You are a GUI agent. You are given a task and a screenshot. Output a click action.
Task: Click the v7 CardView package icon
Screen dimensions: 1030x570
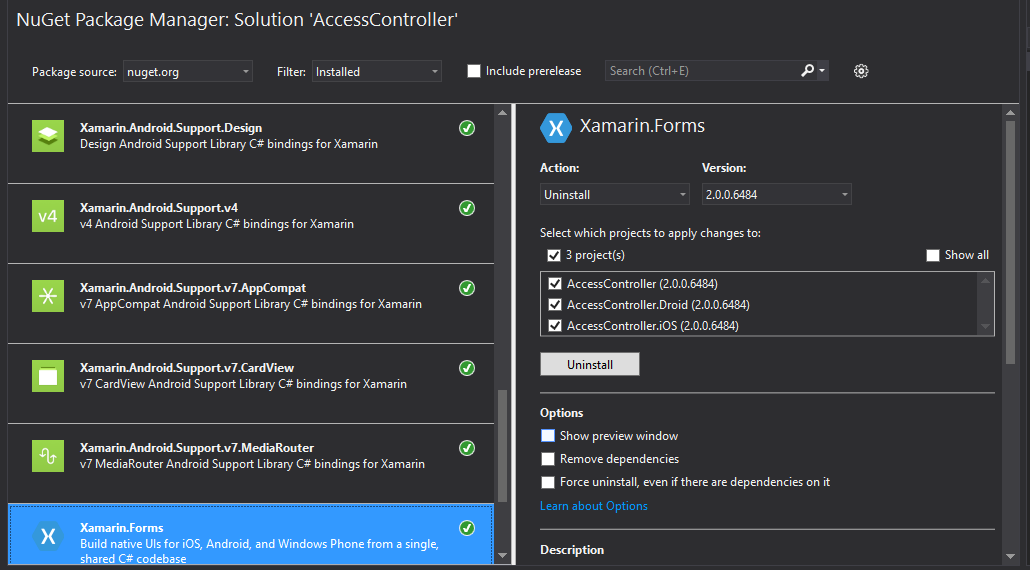click(x=48, y=376)
